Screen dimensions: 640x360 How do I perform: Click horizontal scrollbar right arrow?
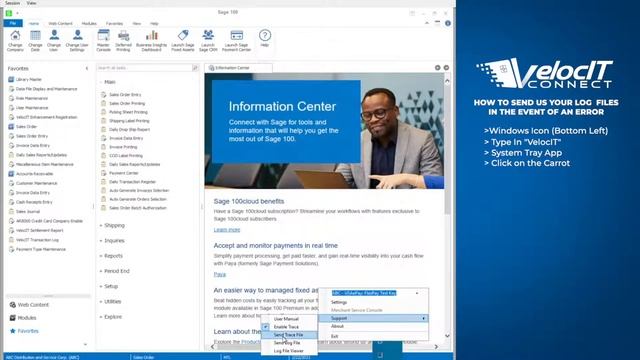[436, 347]
